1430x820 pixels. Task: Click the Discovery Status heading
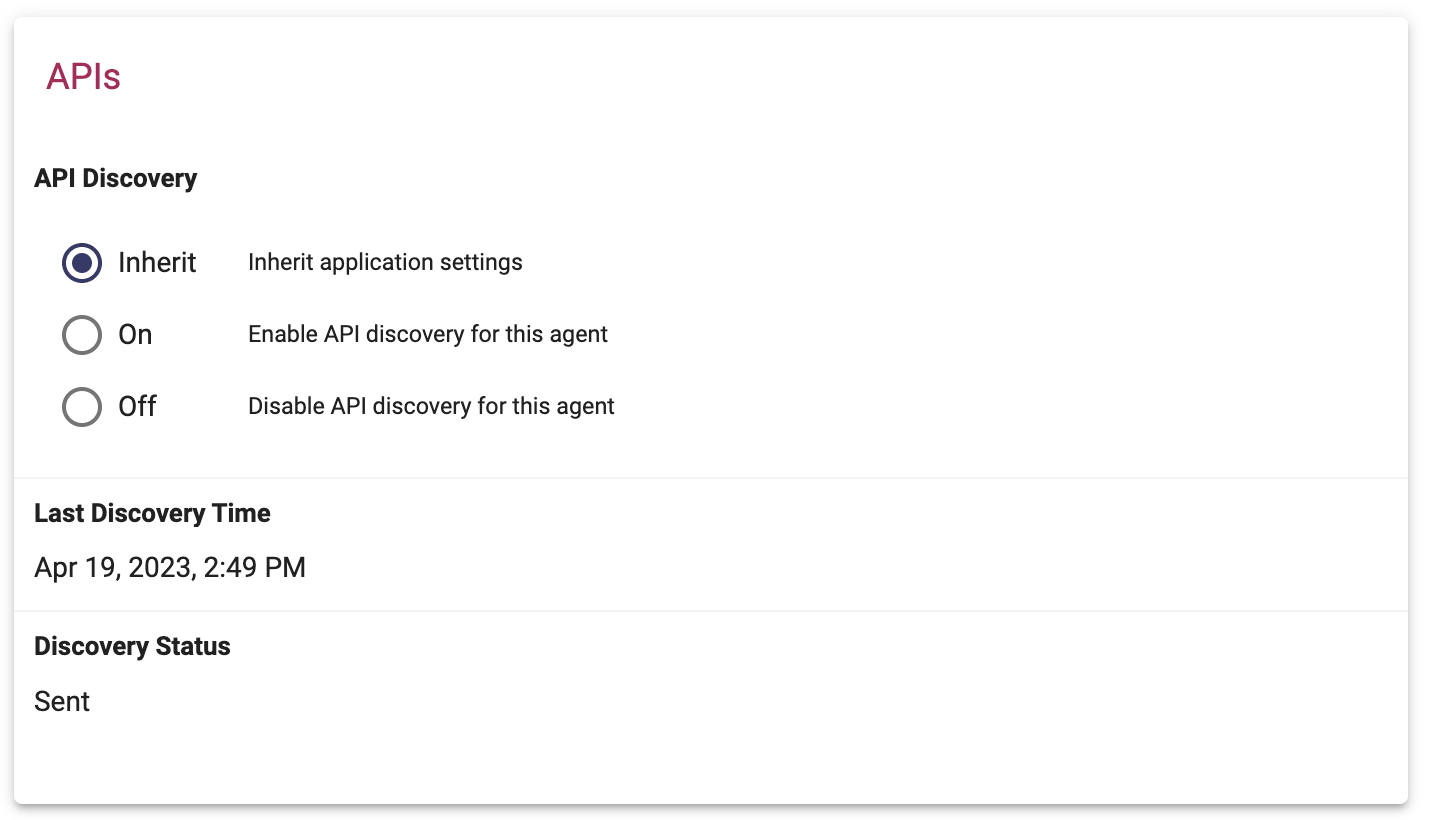[132, 647]
